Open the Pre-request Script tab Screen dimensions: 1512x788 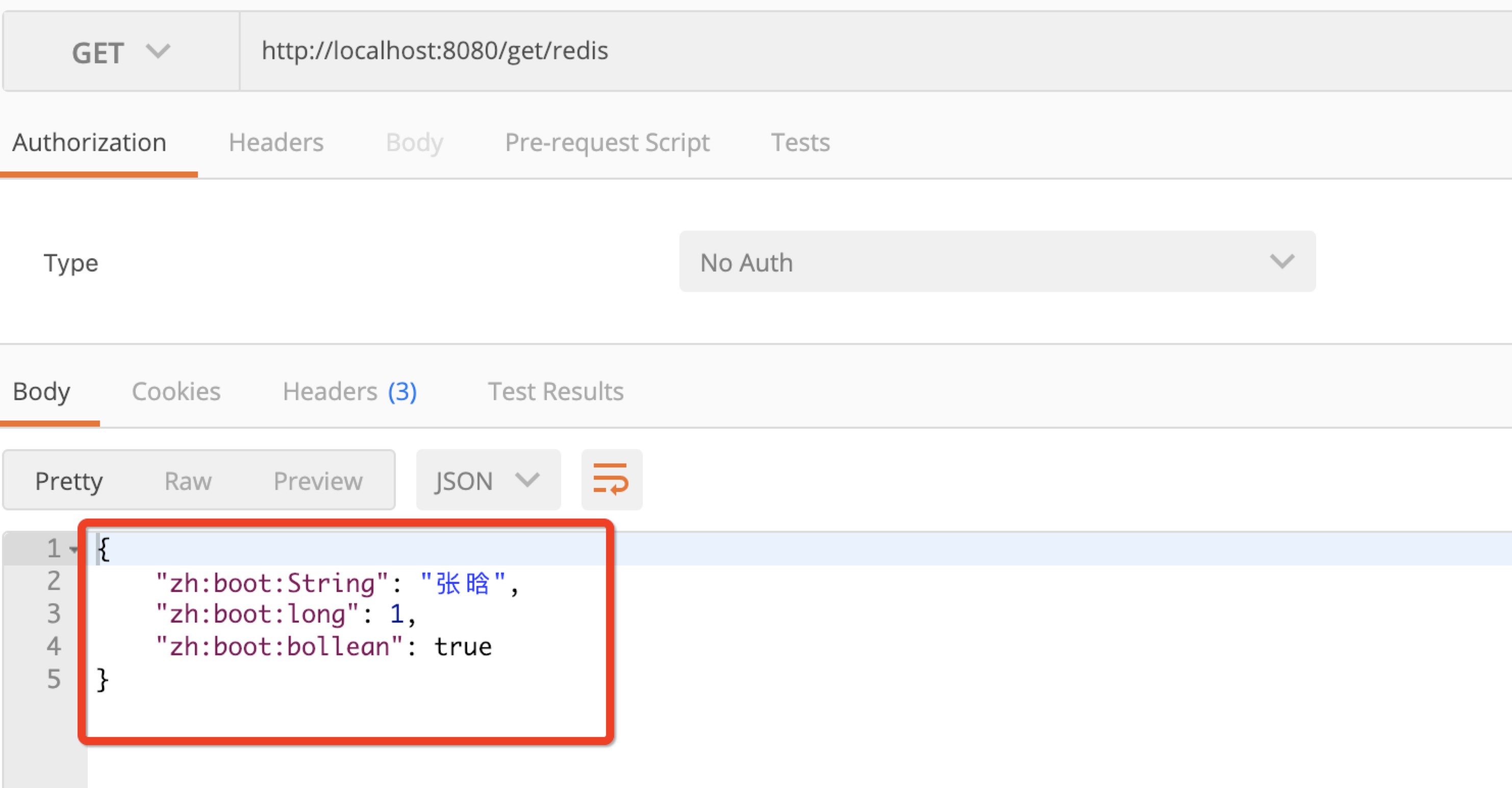coord(607,143)
